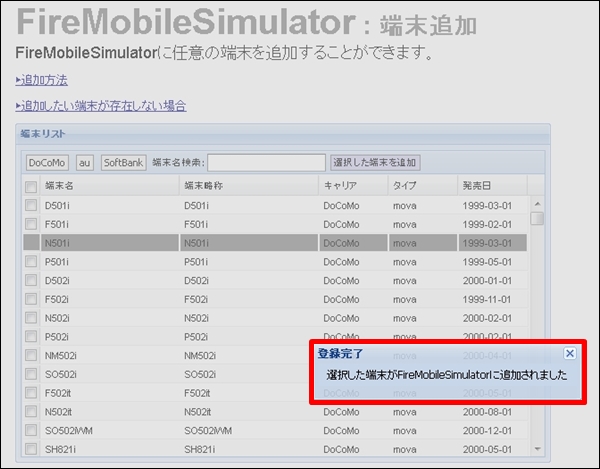Click the 選択した端末を追加 button
This screenshot has height=469, width=600.
(x=375, y=163)
